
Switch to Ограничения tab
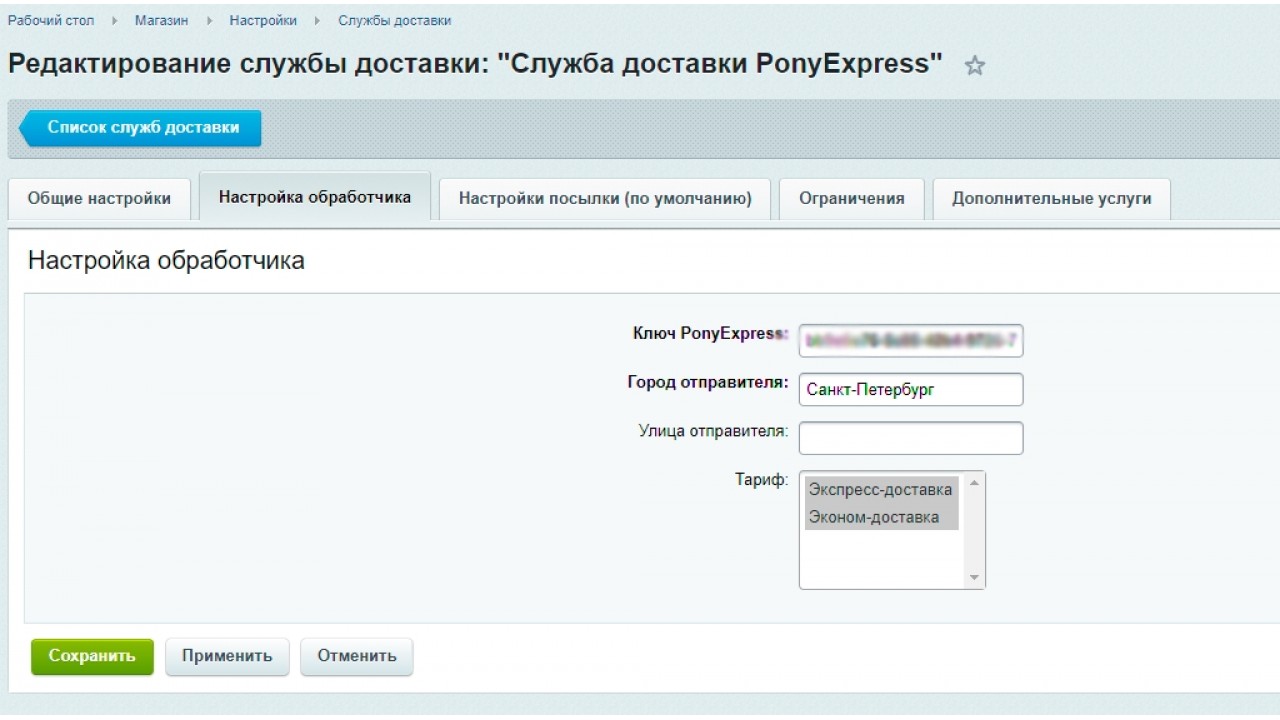tap(852, 198)
